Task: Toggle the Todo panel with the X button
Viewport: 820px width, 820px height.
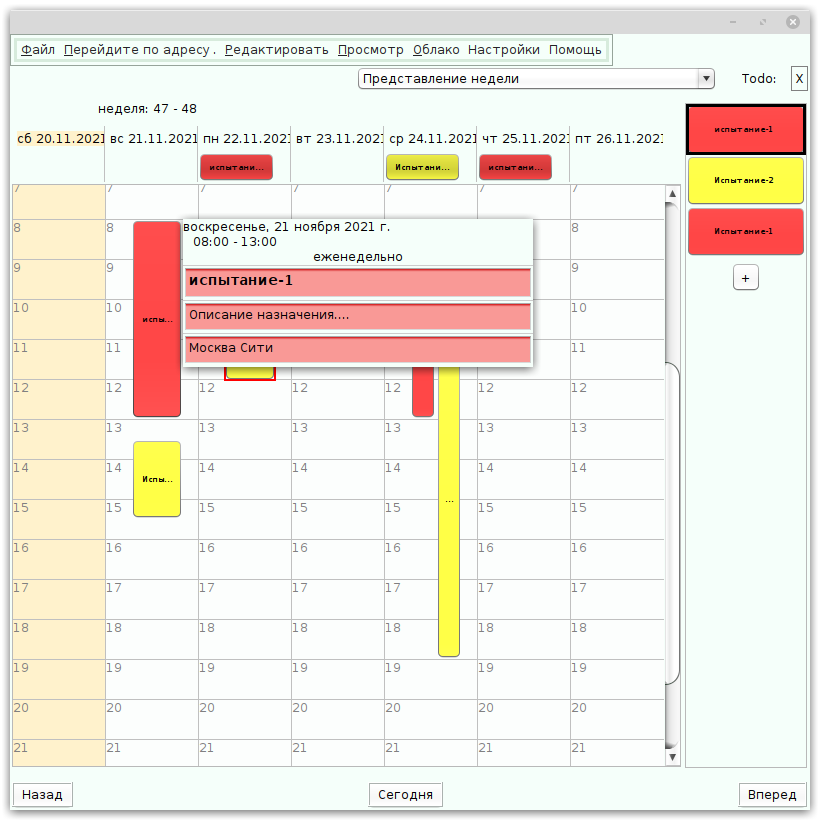Action: [x=798, y=78]
